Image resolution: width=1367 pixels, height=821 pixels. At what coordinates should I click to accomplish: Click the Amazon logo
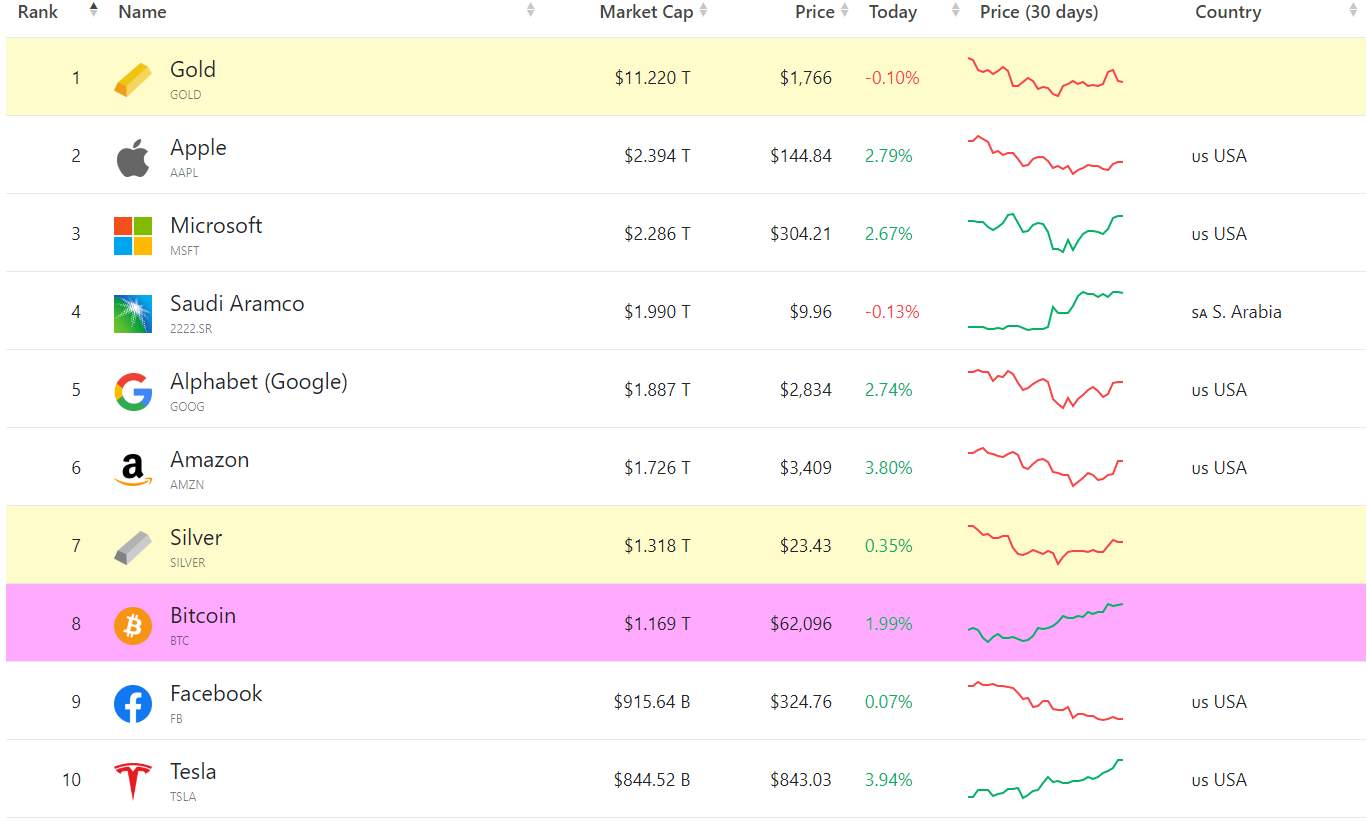tap(133, 470)
